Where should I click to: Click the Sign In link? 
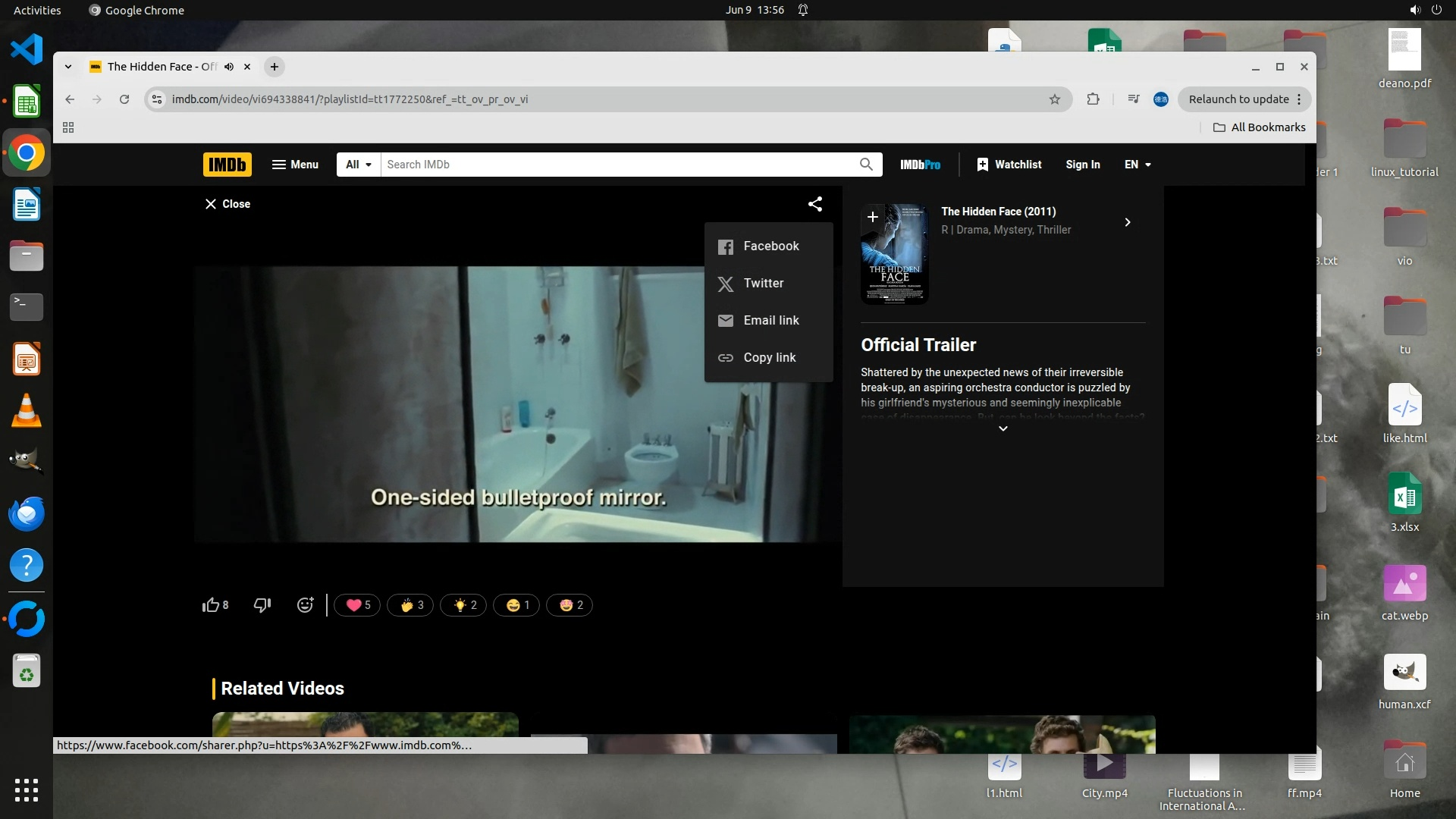(1082, 165)
